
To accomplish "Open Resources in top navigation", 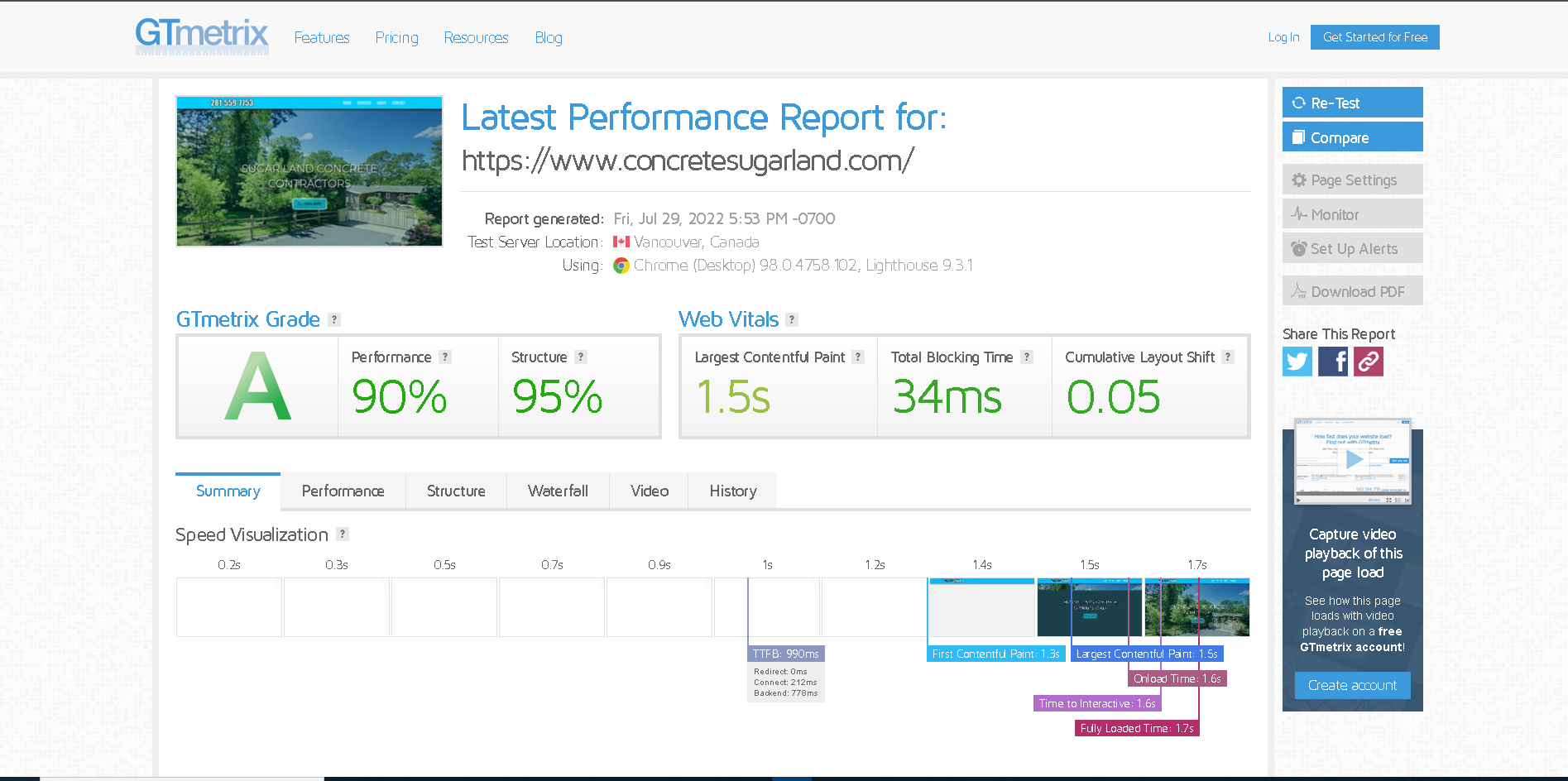I will pyautogui.click(x=477, y=38).
